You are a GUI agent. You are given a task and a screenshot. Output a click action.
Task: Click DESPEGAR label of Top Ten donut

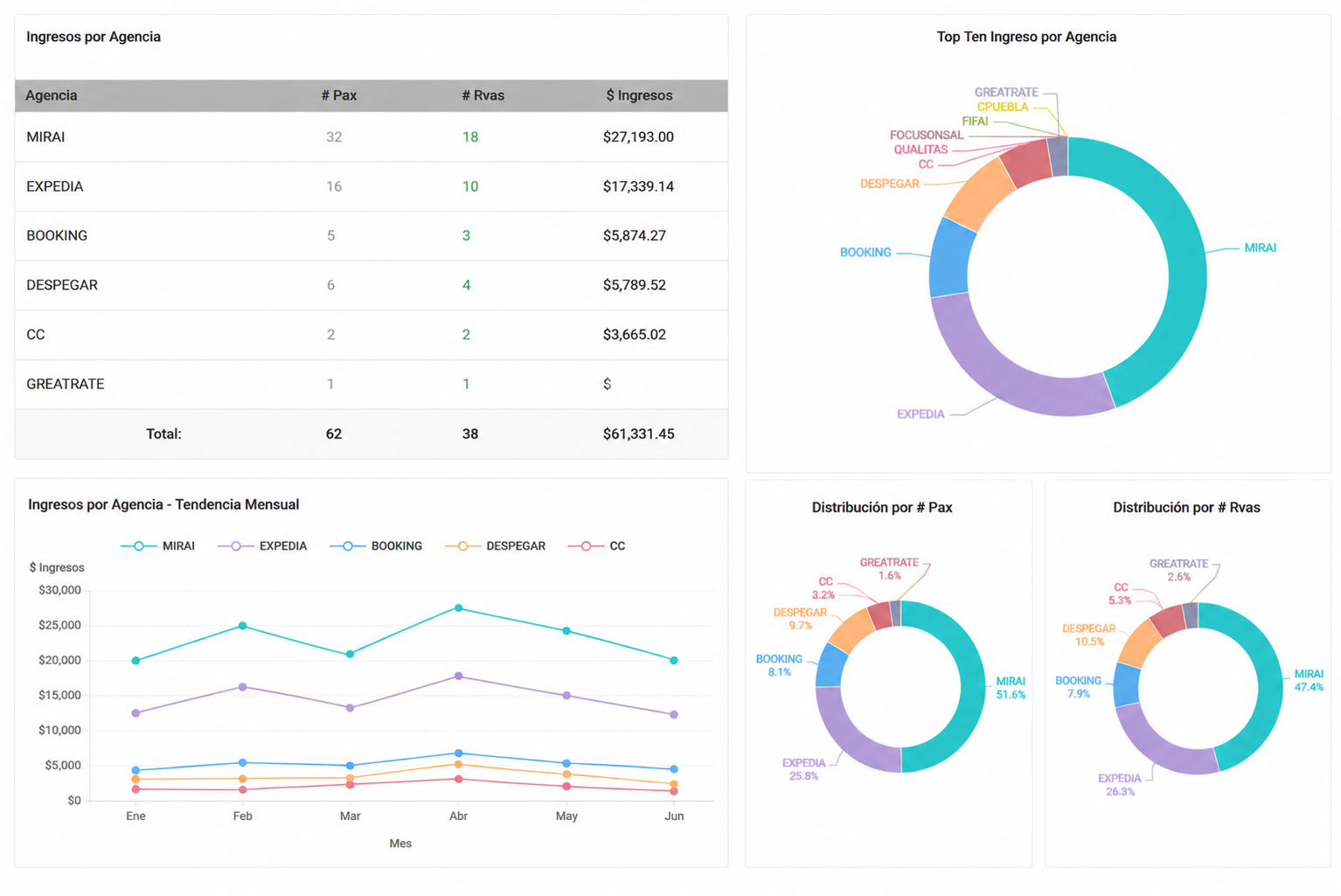(x=889, y=184)
